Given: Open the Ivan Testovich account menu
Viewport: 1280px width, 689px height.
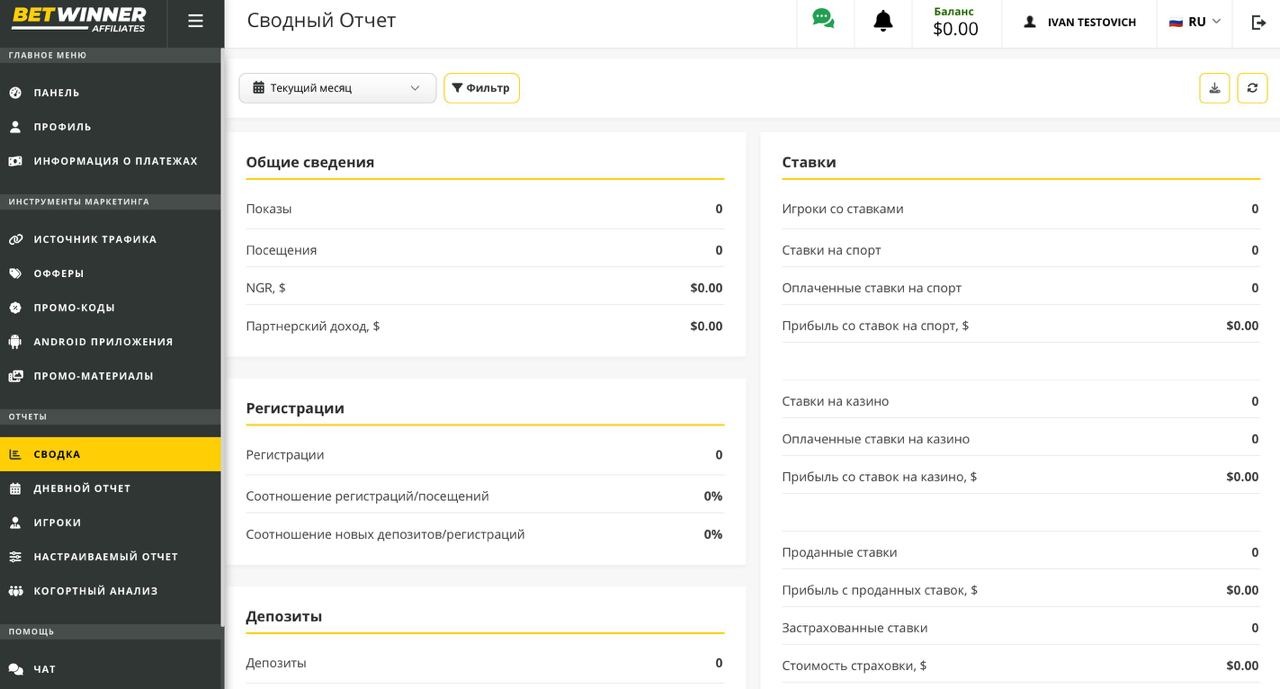Looking at the screenshot, I should pyautogui.click(x=1091, y=22).
